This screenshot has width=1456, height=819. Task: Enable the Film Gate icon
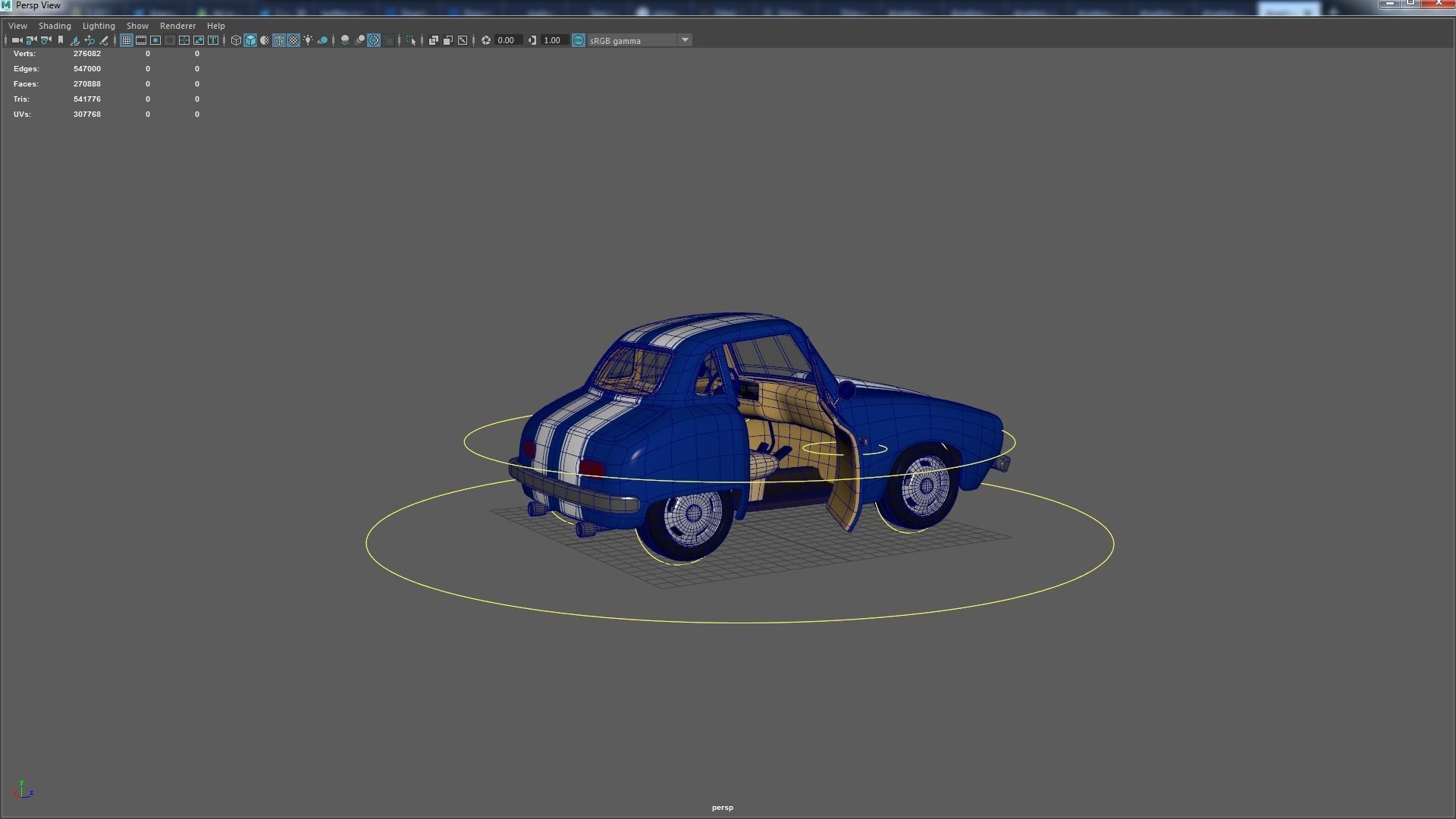[141, 40]
